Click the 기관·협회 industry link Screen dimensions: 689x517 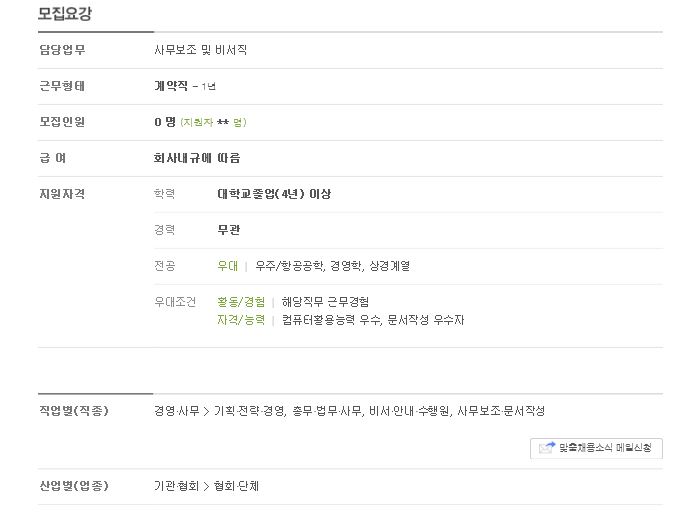(177, 486)
